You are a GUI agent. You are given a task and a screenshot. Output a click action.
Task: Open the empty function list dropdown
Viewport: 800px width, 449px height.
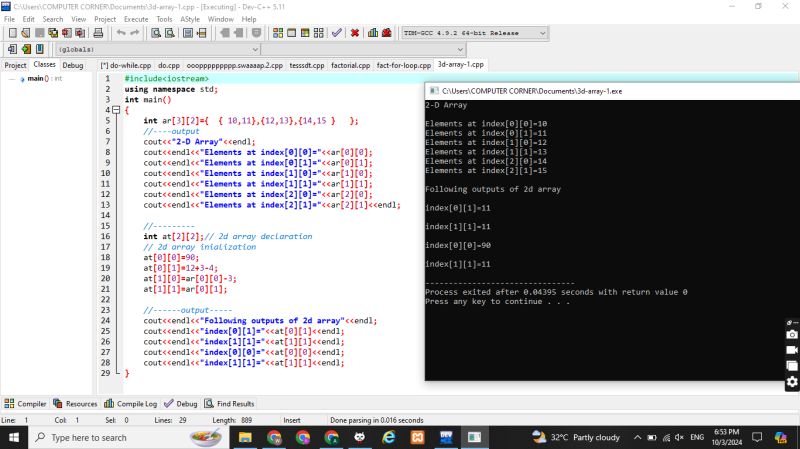[363, 49]
